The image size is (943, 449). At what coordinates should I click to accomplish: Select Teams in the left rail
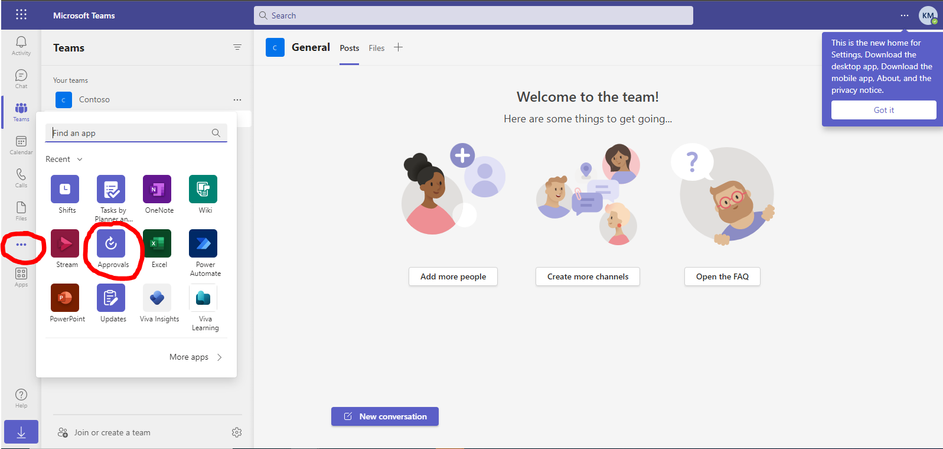[x=21, y=112]
